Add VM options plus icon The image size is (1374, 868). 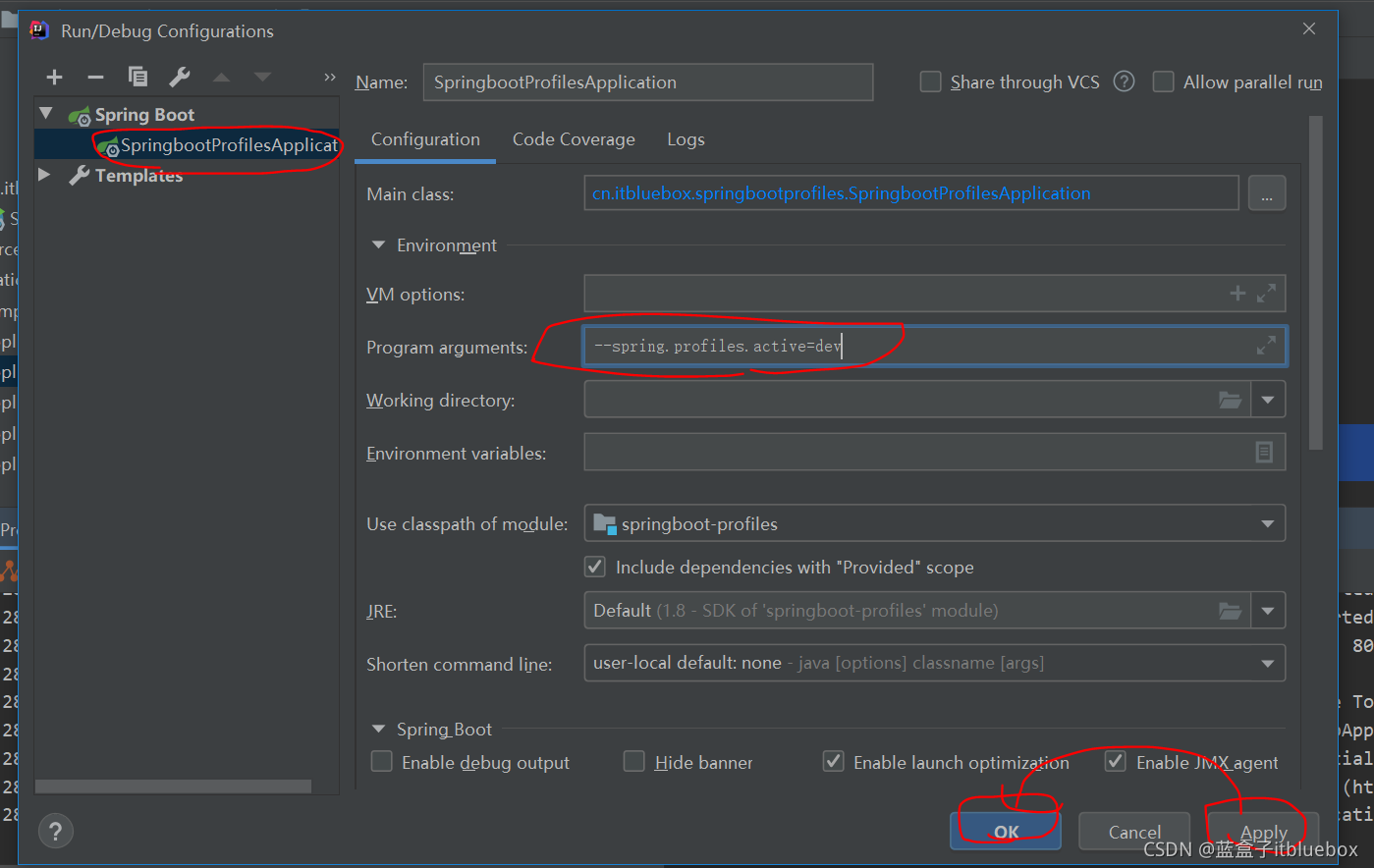click(1237, 293)
